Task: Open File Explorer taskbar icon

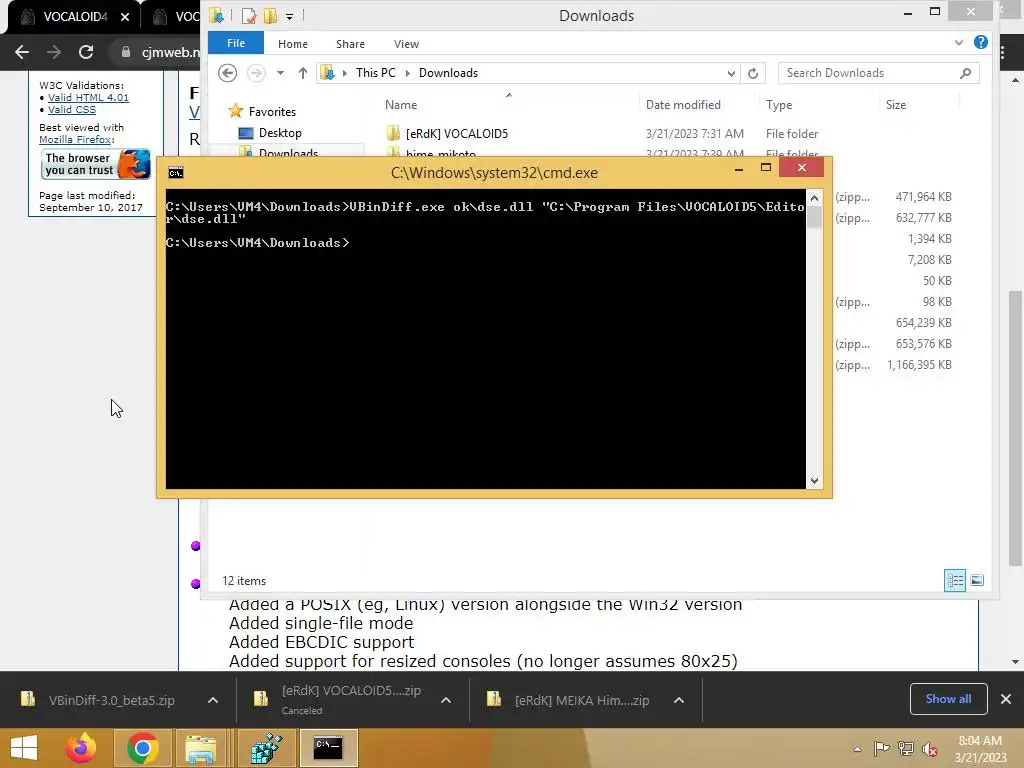Action: click(200, 748)
